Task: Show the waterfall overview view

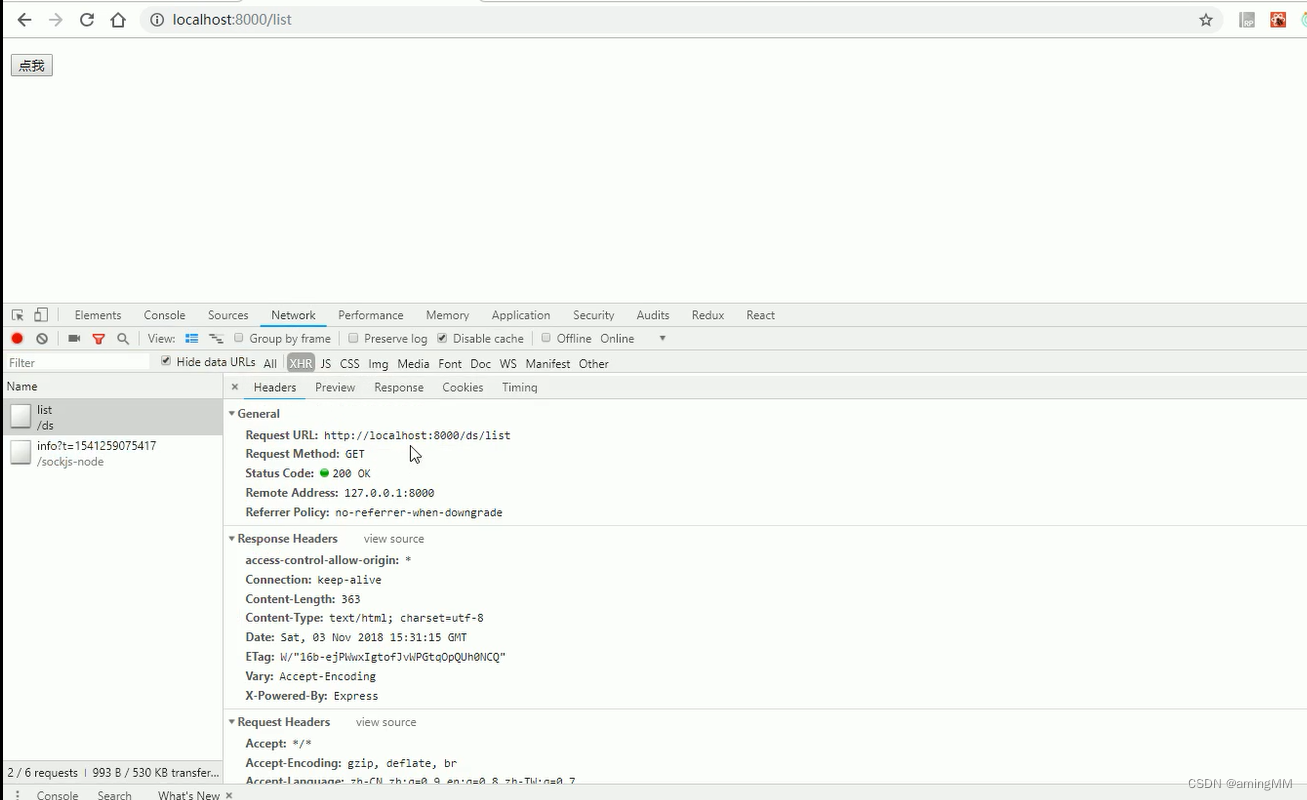Action: coord(216,339)
